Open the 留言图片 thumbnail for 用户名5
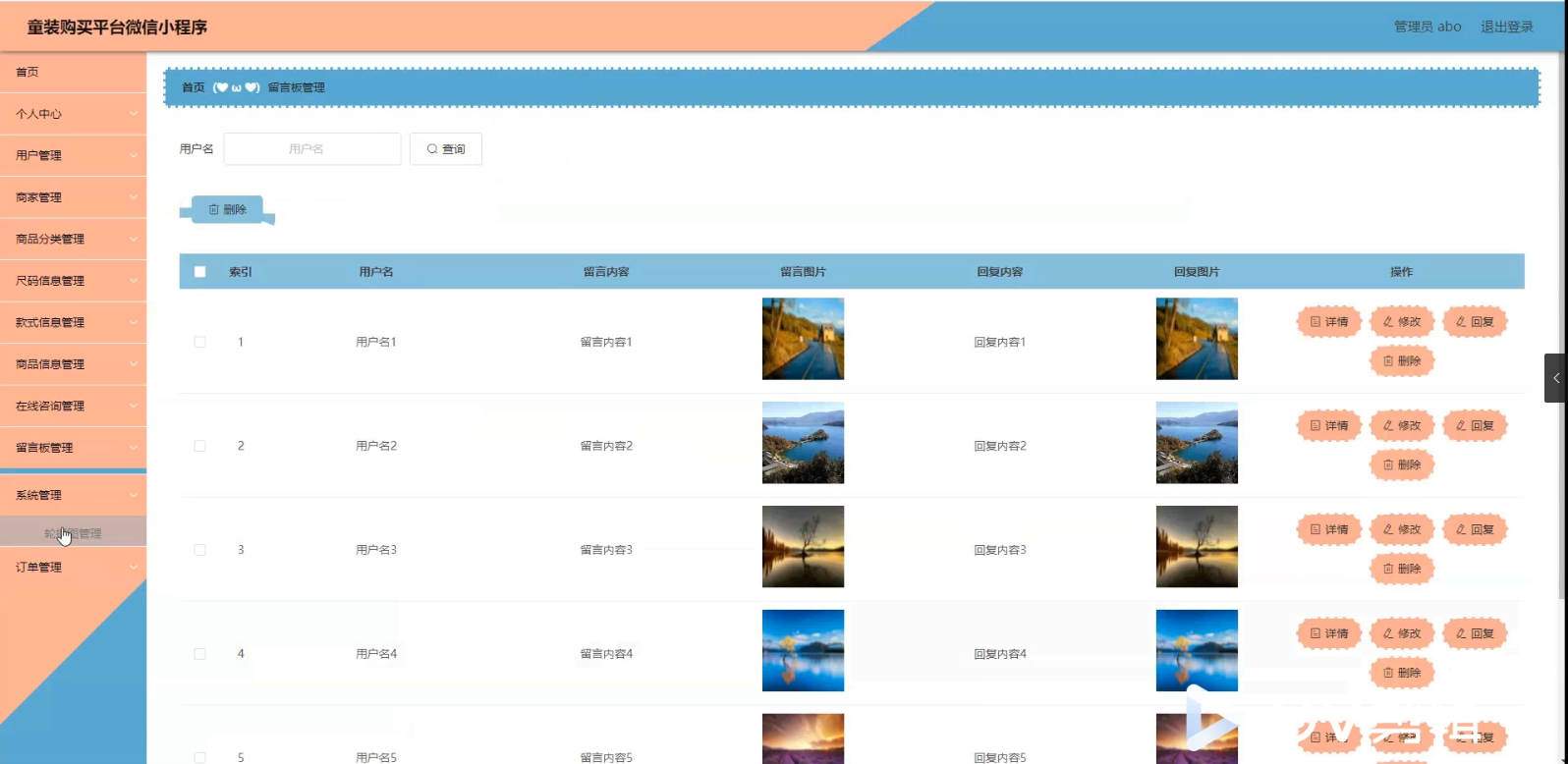The image size is (1568, 764). pos(803,739)
